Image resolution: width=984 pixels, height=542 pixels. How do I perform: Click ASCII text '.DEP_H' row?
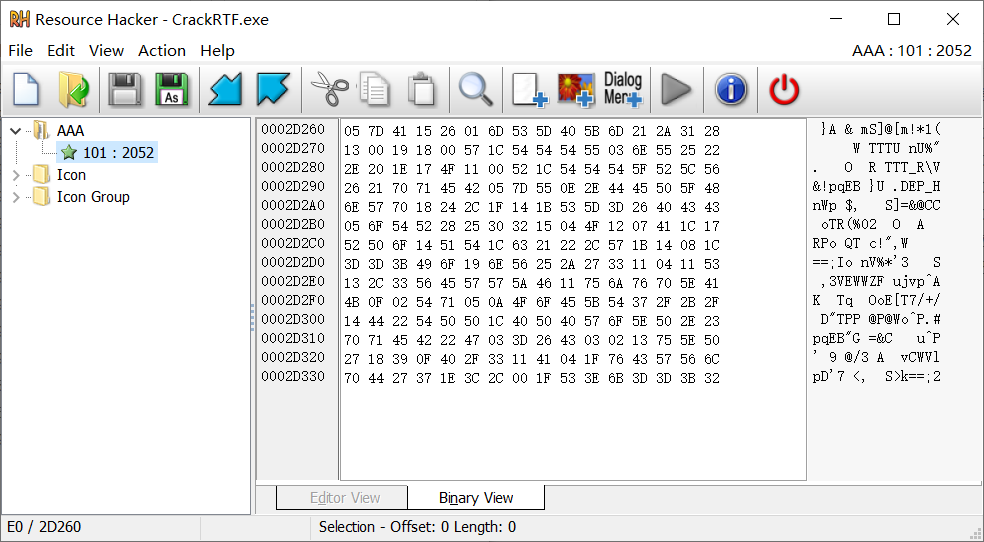pyautogui.click(x=876, y=186)
